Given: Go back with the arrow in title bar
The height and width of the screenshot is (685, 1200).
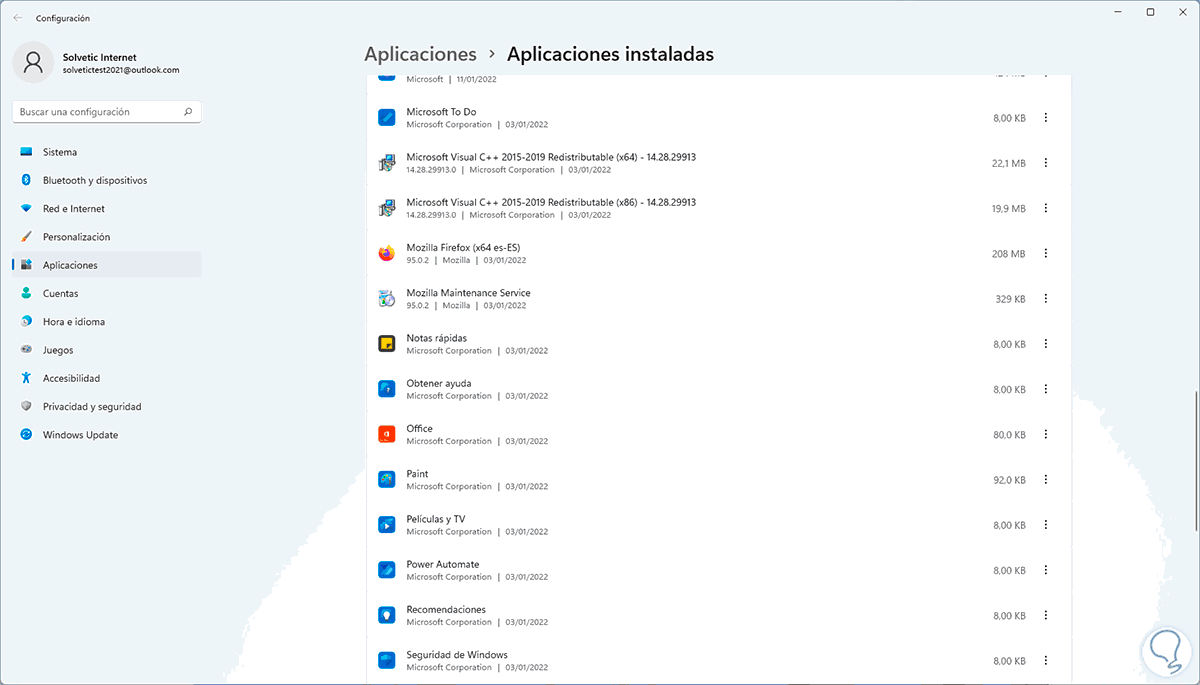Looking at the screenshot, I should coord(17,18).
